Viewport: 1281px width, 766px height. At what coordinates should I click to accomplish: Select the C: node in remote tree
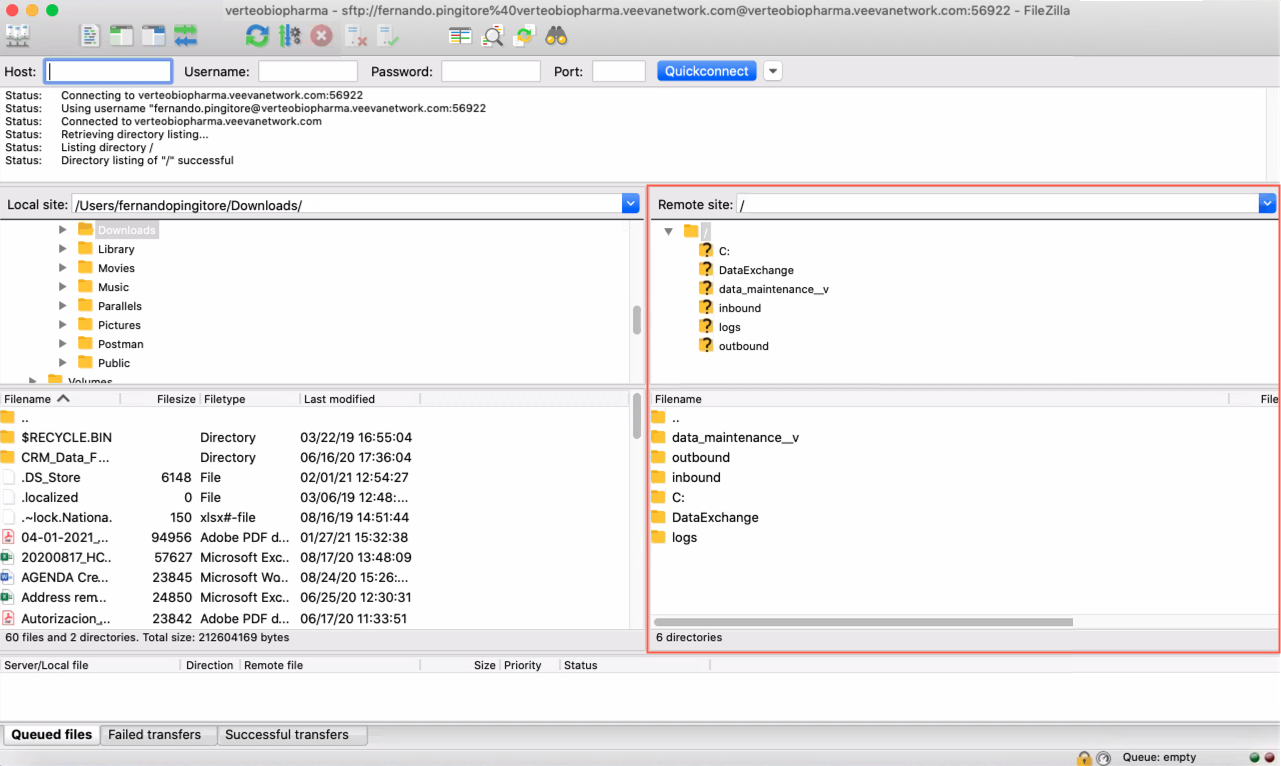click(724, 251)
